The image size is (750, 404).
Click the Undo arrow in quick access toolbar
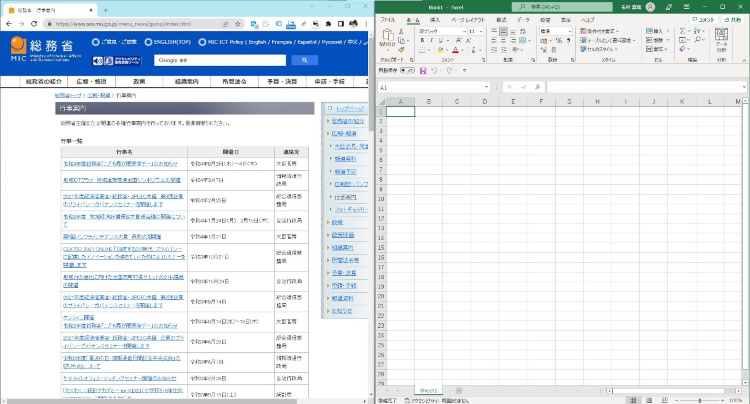[433, 70]
